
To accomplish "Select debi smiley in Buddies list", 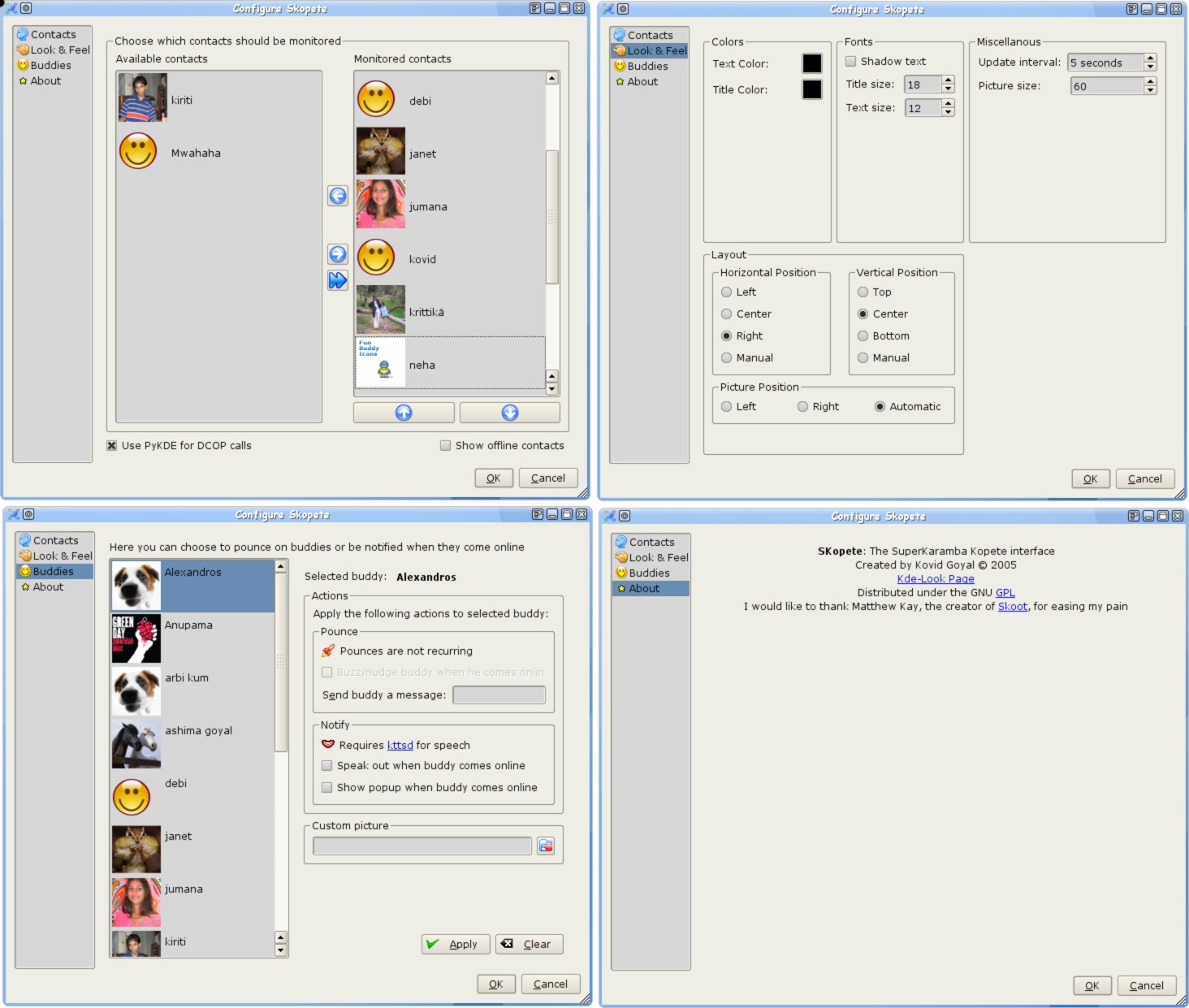I will click(x=132, y=798).
